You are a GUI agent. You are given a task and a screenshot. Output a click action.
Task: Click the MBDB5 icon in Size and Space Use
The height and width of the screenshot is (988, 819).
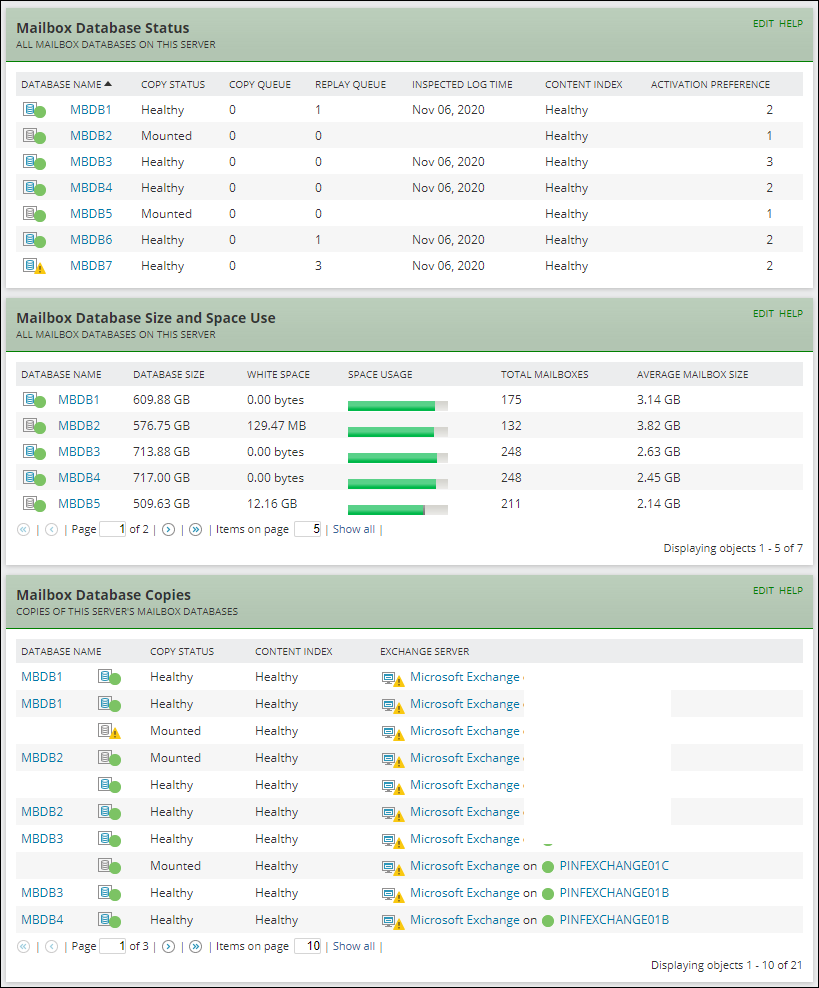tap(34, 504)
